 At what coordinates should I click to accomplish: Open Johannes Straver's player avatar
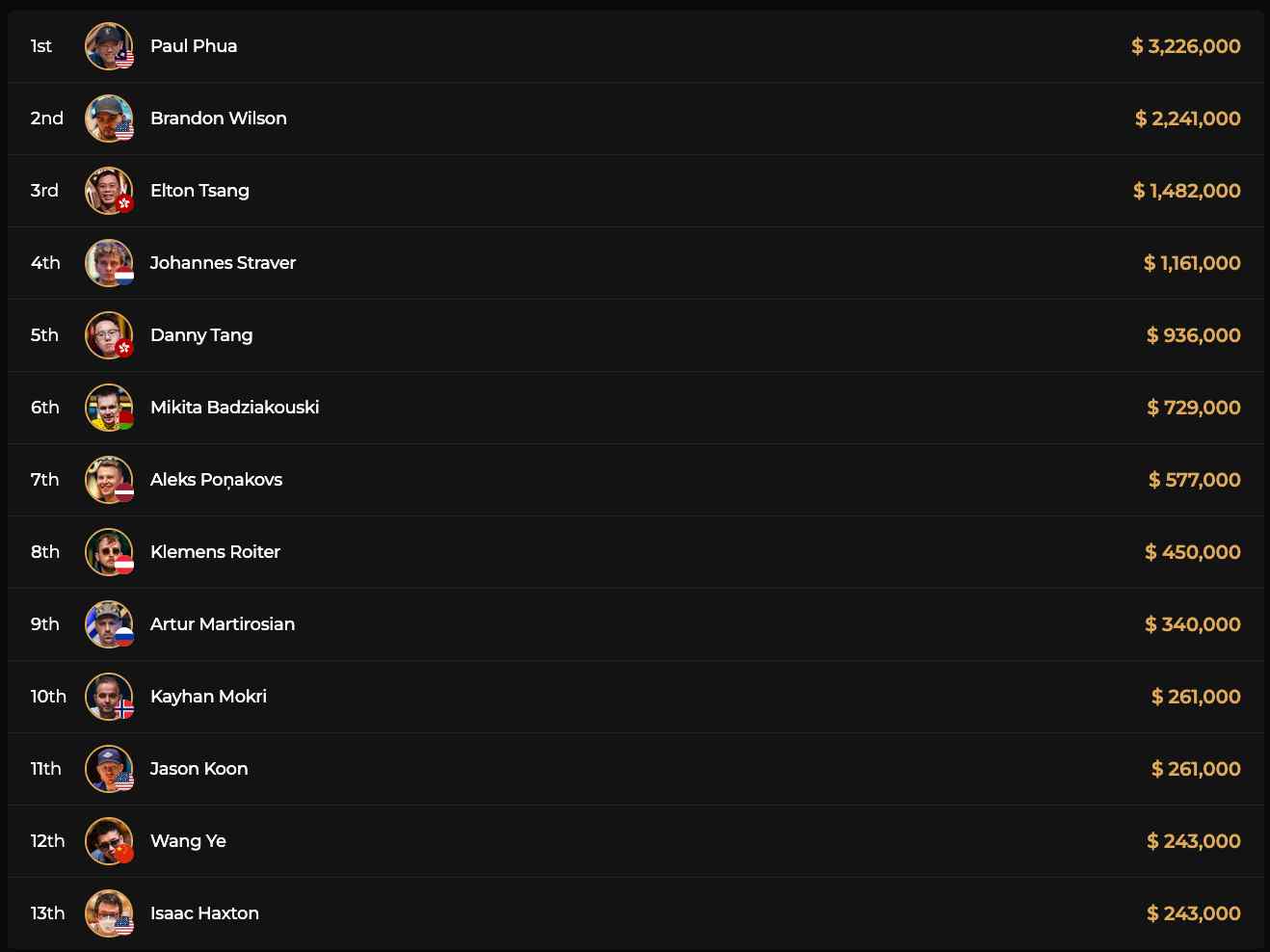(108, 263)
